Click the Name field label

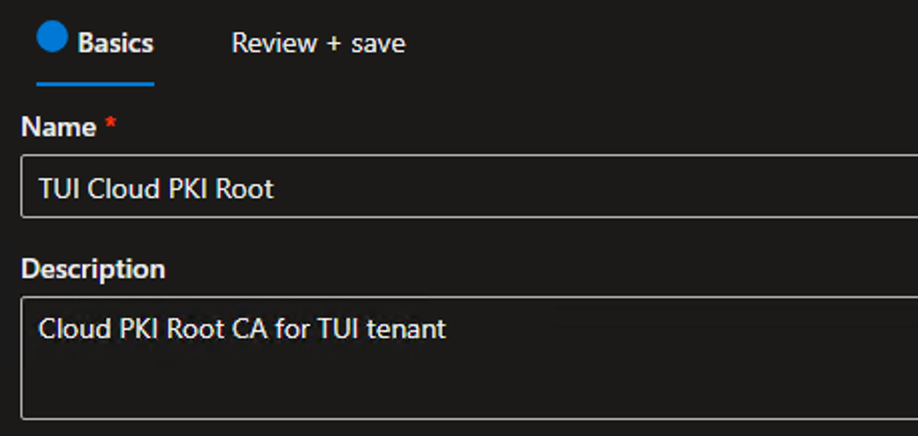pyautogui.click(x=58, y=128)
